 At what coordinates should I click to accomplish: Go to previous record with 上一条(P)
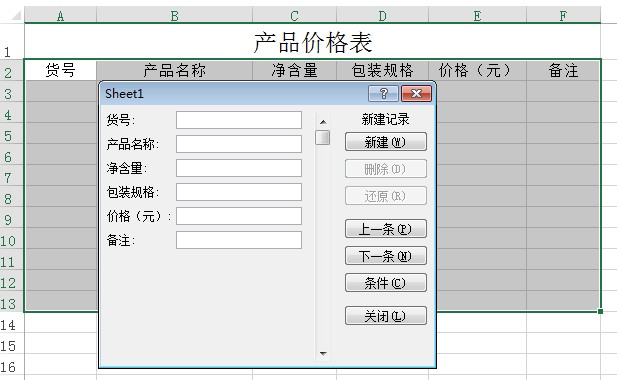pyautogui.click(x=386, y=229)
